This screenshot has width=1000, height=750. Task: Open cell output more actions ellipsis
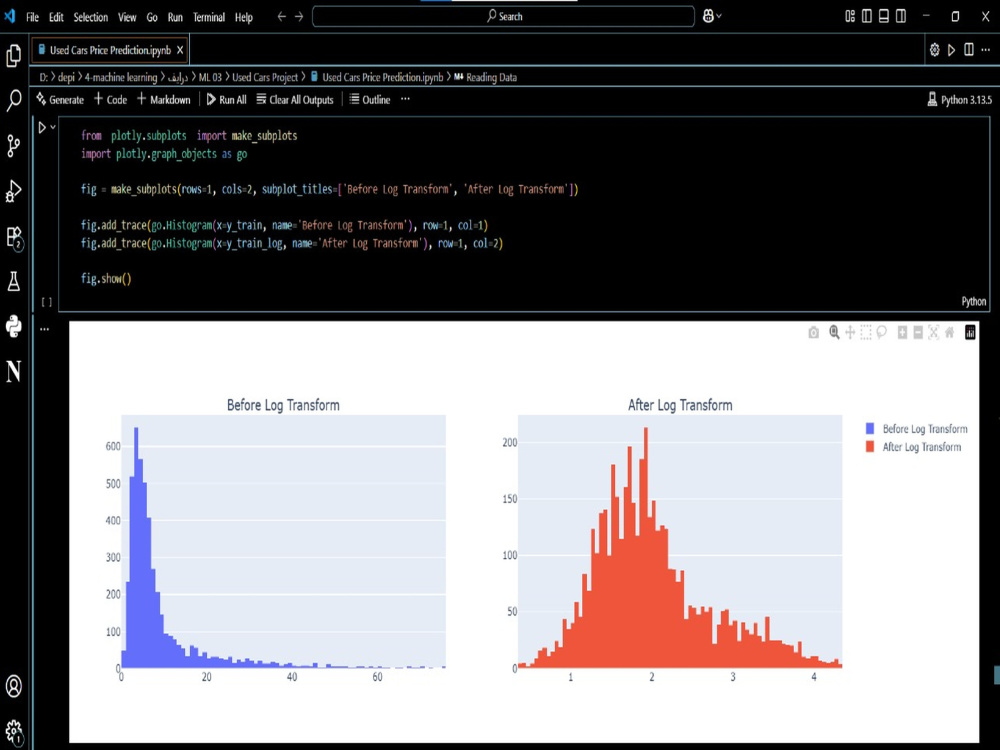click(x=44, y=329)
